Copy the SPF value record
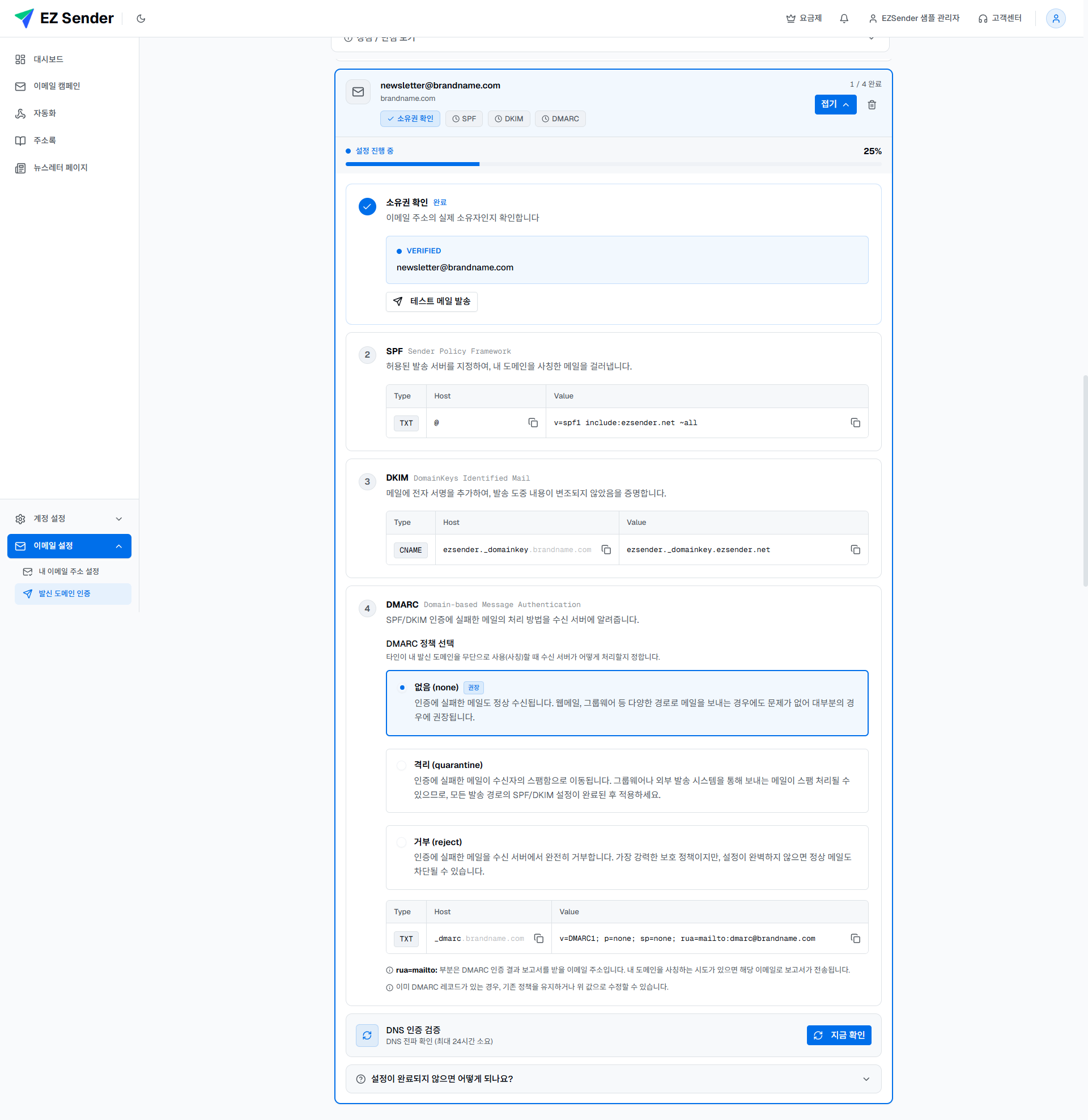The width and height of the screenshot is (1088, 1120). pos(855,423)
